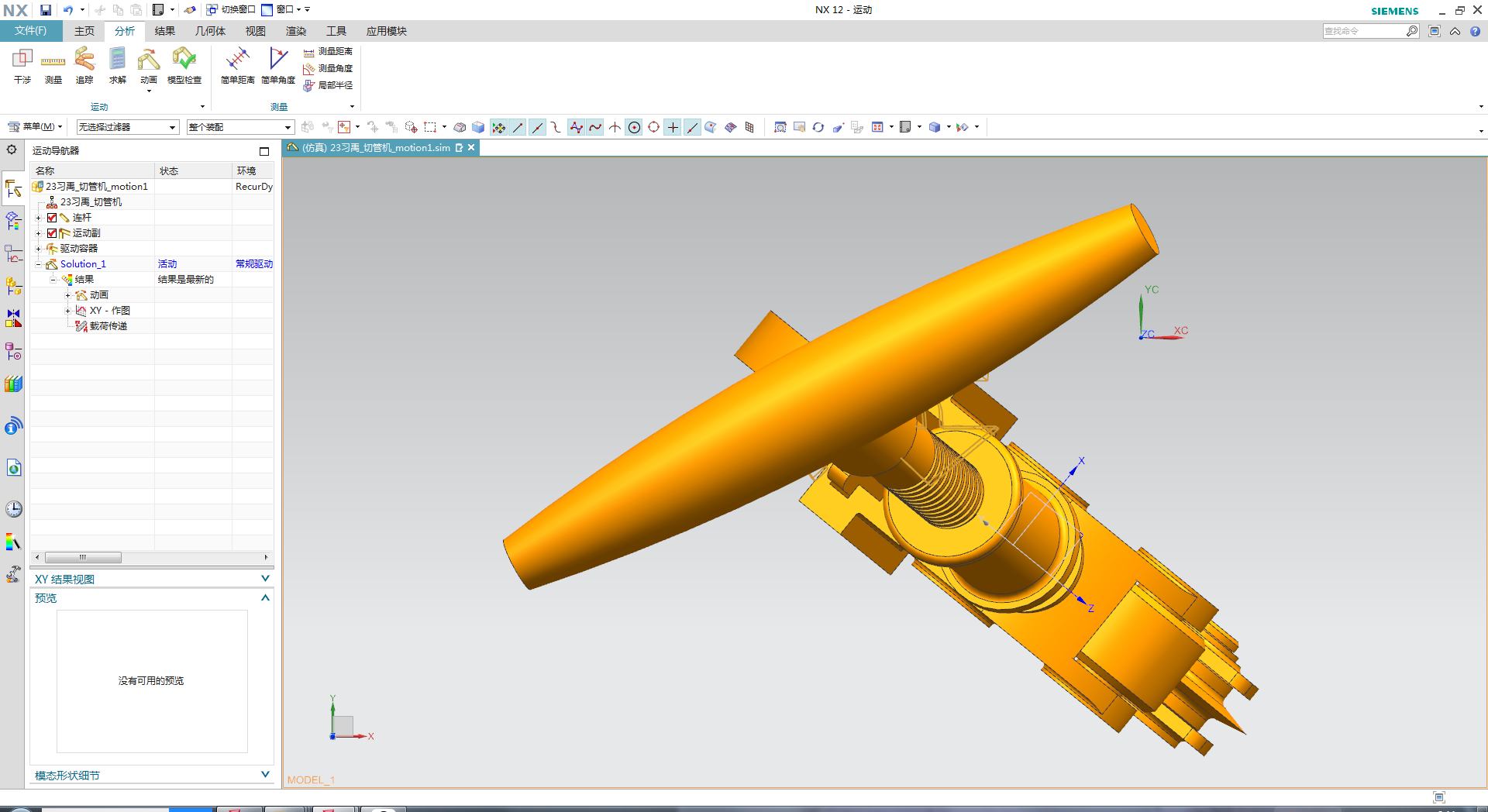Expand the XY 结果视图 panel

coord(265,579)
